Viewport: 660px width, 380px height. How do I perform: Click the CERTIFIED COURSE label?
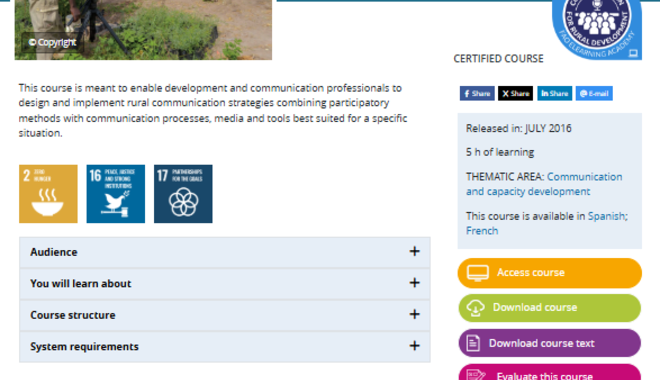[x=498, y=58]
